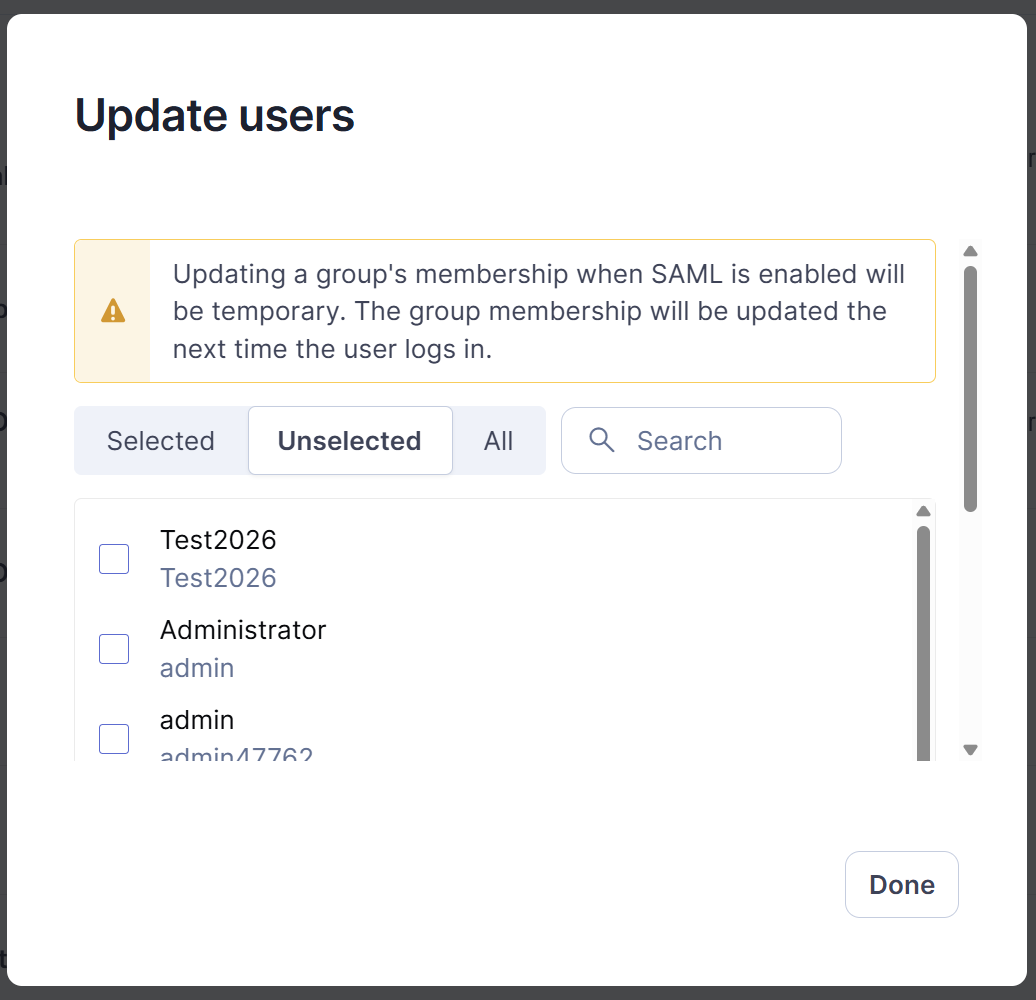Viewport: 1036px width, 1000px height.
Task: Click the search magnifier icon
Action: [x=601, y=440]
